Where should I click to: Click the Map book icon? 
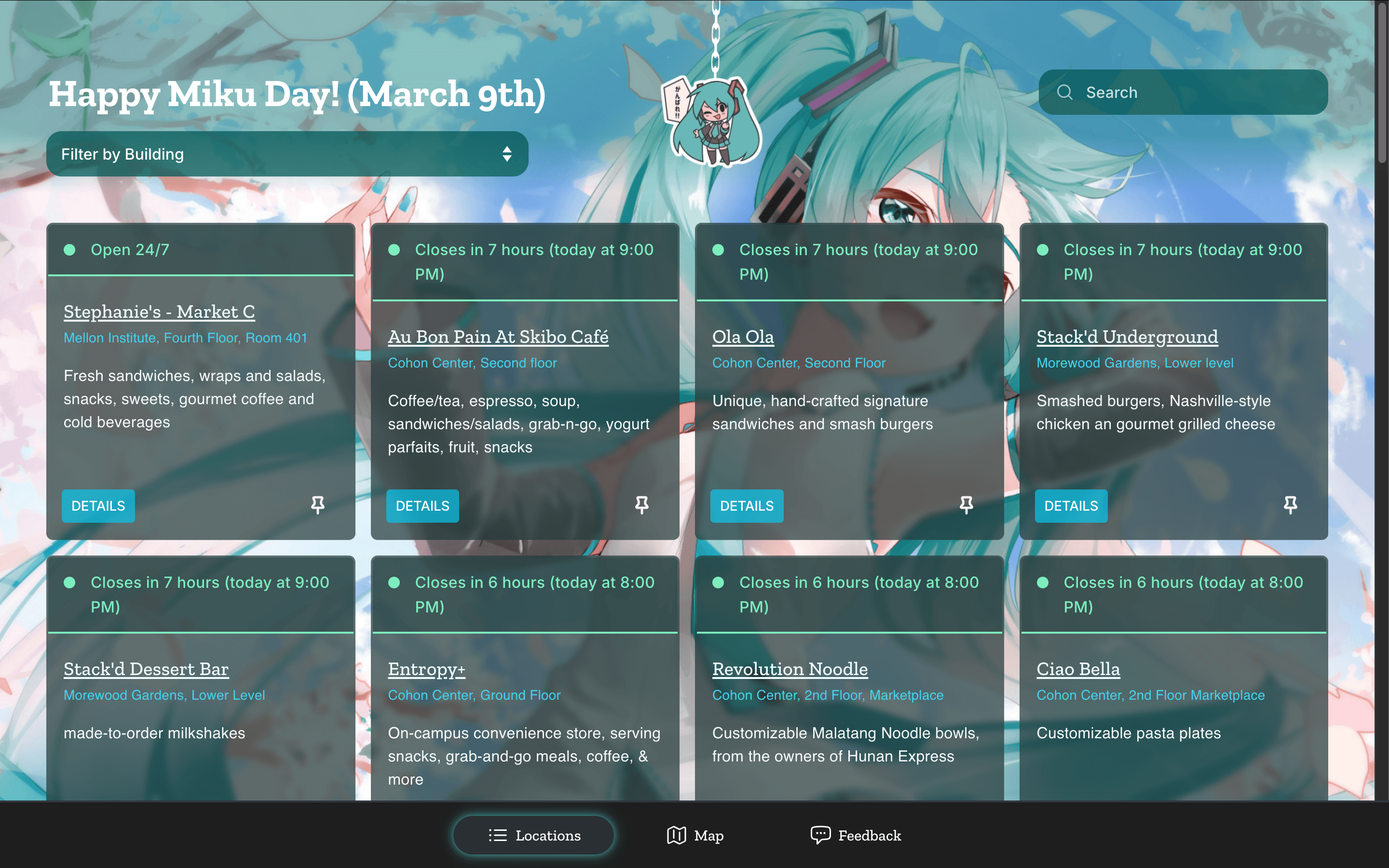[676, 835]
